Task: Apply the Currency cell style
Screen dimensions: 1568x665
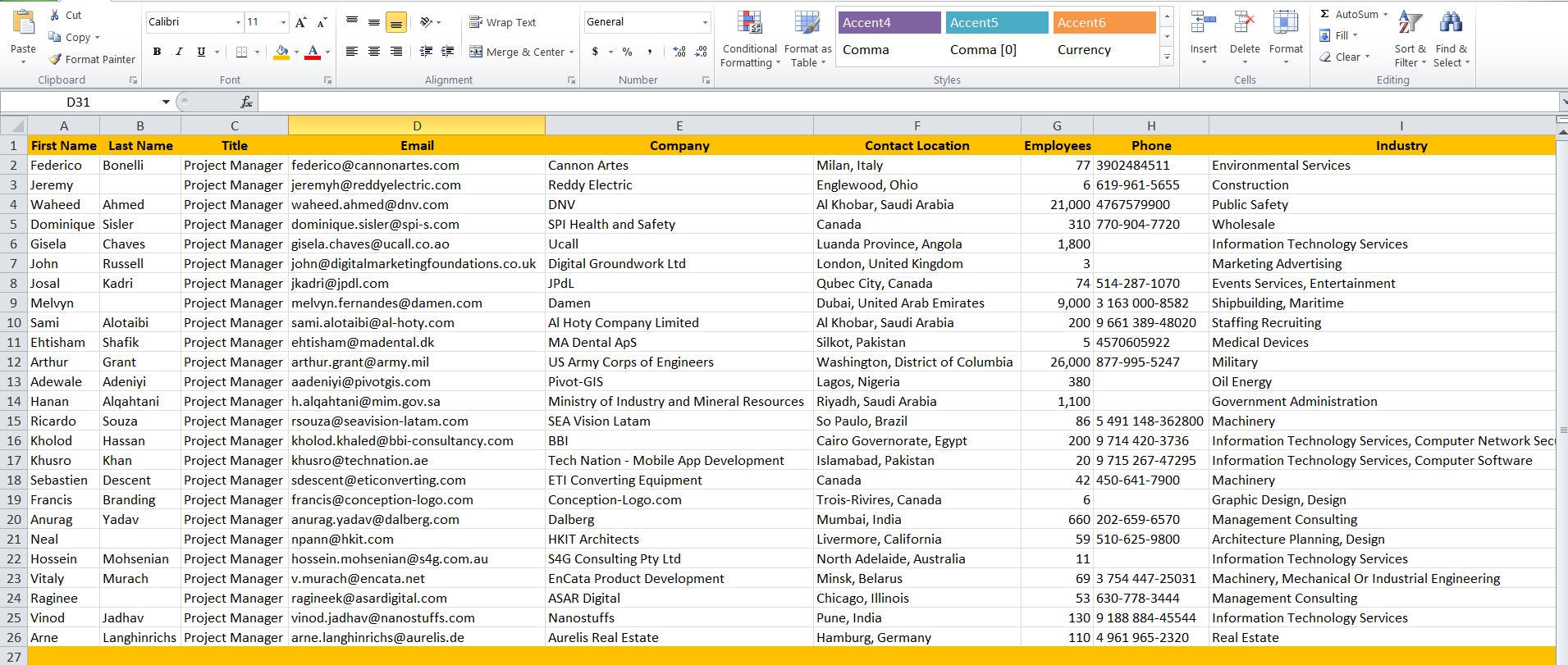Action: [1084, 50]
